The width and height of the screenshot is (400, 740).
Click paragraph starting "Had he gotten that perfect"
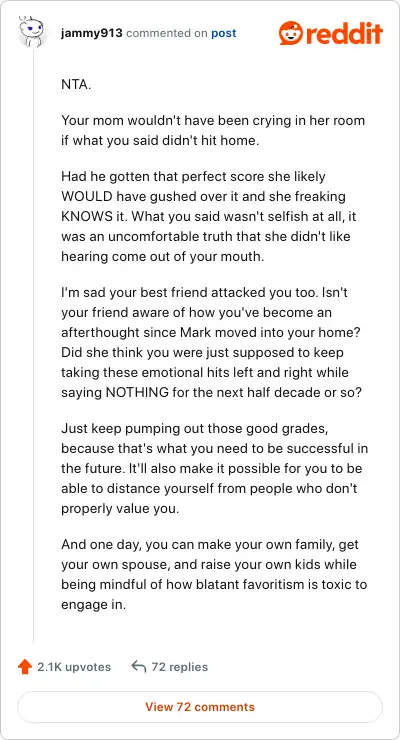206,216
